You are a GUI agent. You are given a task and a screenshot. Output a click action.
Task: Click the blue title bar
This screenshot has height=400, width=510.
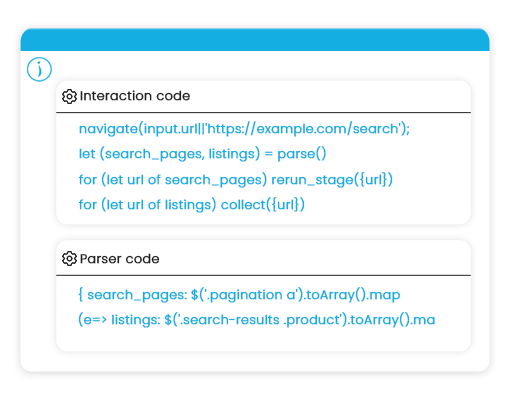pyautogui.click(x=255, y=40)
